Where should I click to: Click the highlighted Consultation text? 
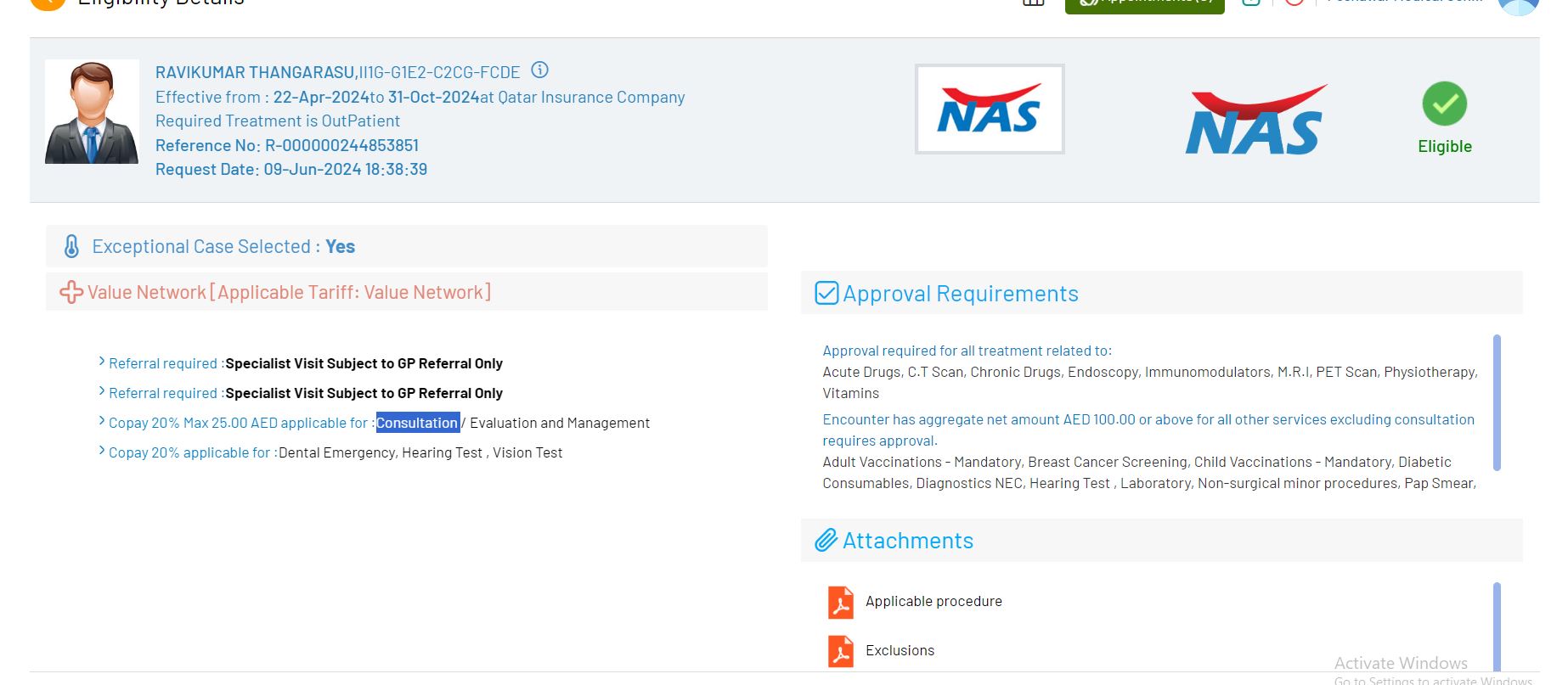[x=417, y=423]
